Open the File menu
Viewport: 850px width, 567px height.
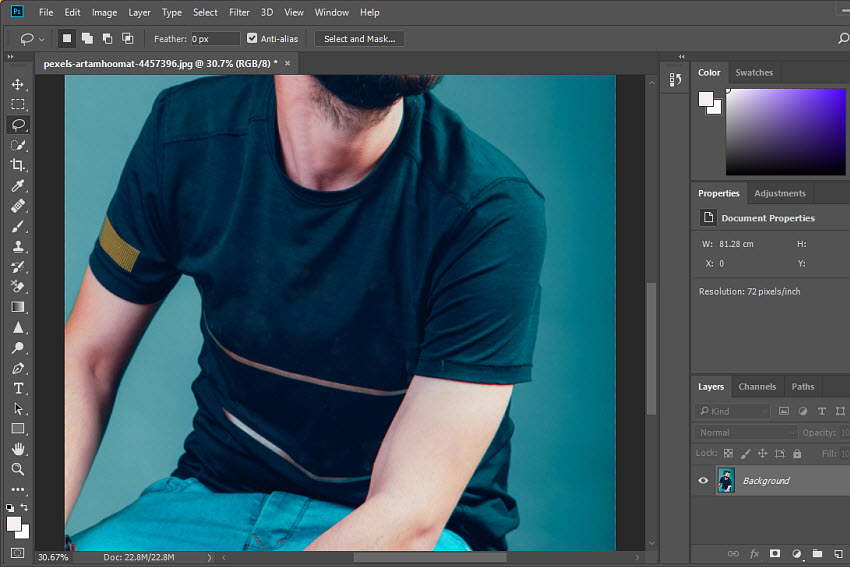tap(46, 12)
